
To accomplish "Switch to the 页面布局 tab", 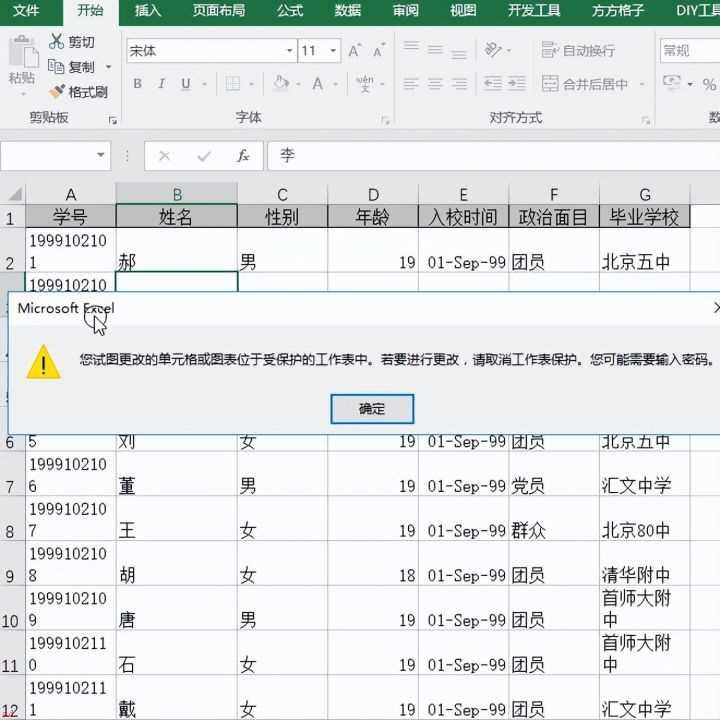I will tap(219, 10).
